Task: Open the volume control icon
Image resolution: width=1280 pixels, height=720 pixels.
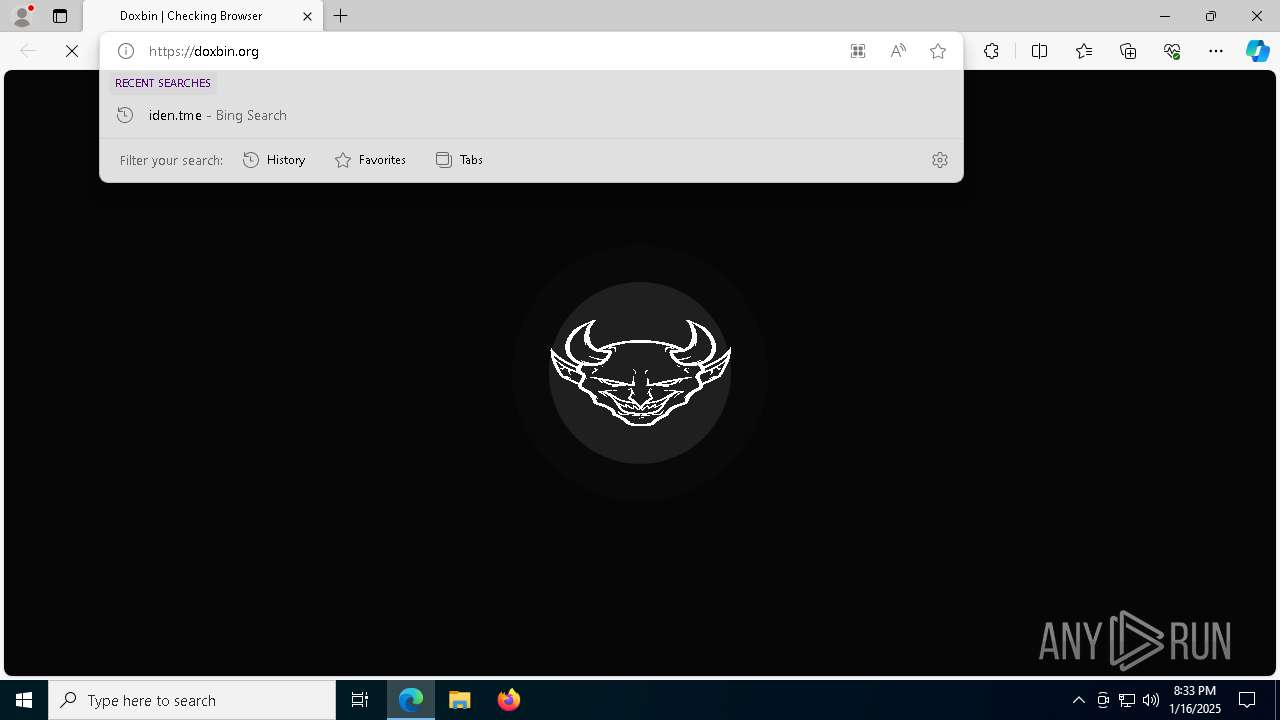Action: [x=1151, y=700]
